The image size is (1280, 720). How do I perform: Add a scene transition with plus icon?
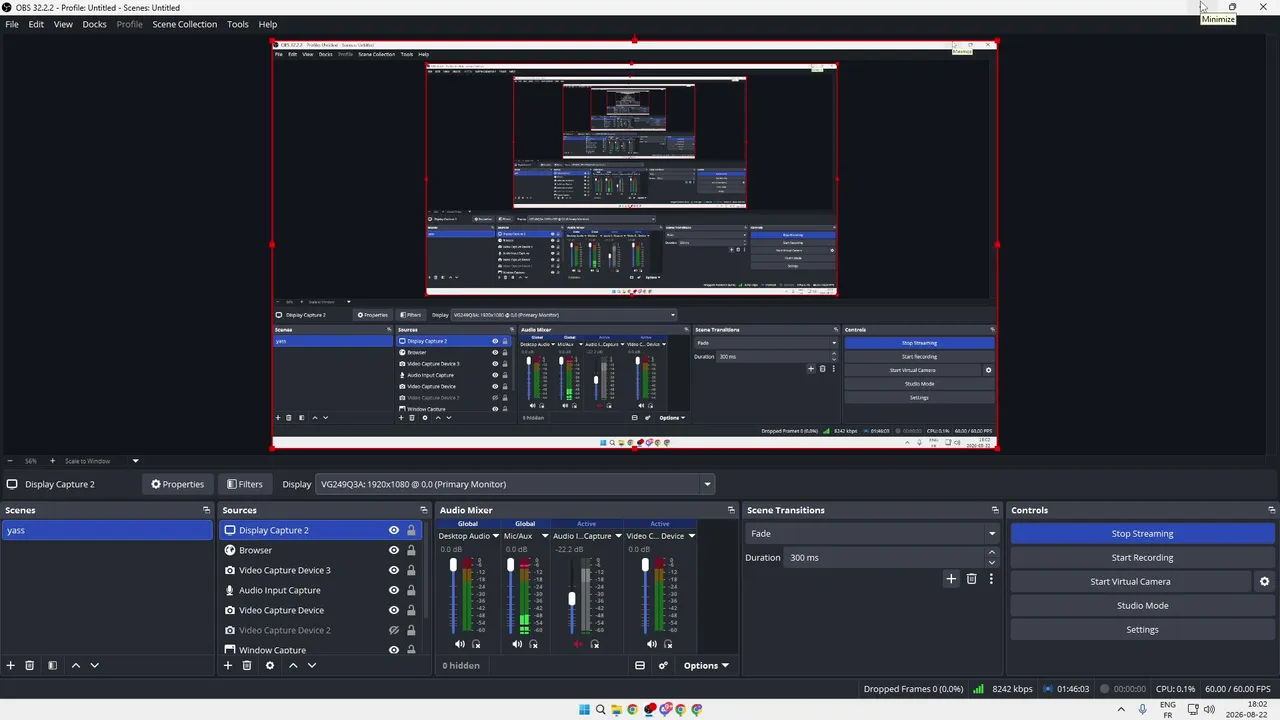951,578
